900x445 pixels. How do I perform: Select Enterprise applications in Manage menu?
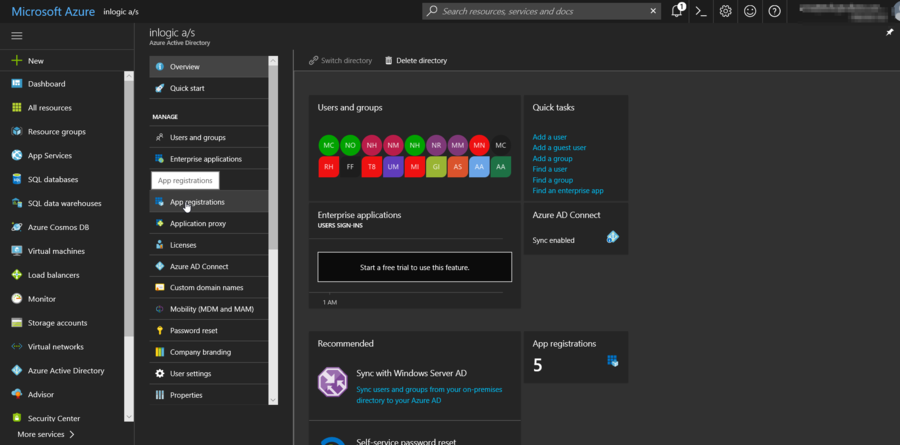point(205,159)
